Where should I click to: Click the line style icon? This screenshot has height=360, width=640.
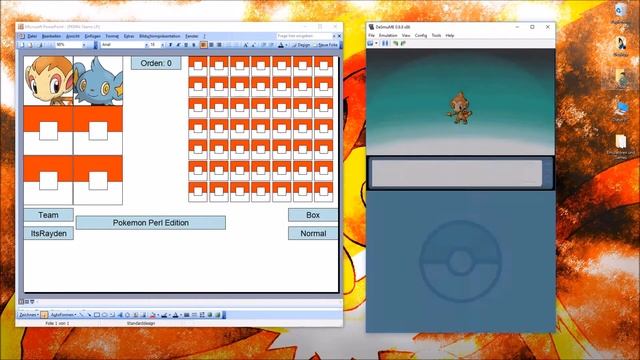click(187, 315)
